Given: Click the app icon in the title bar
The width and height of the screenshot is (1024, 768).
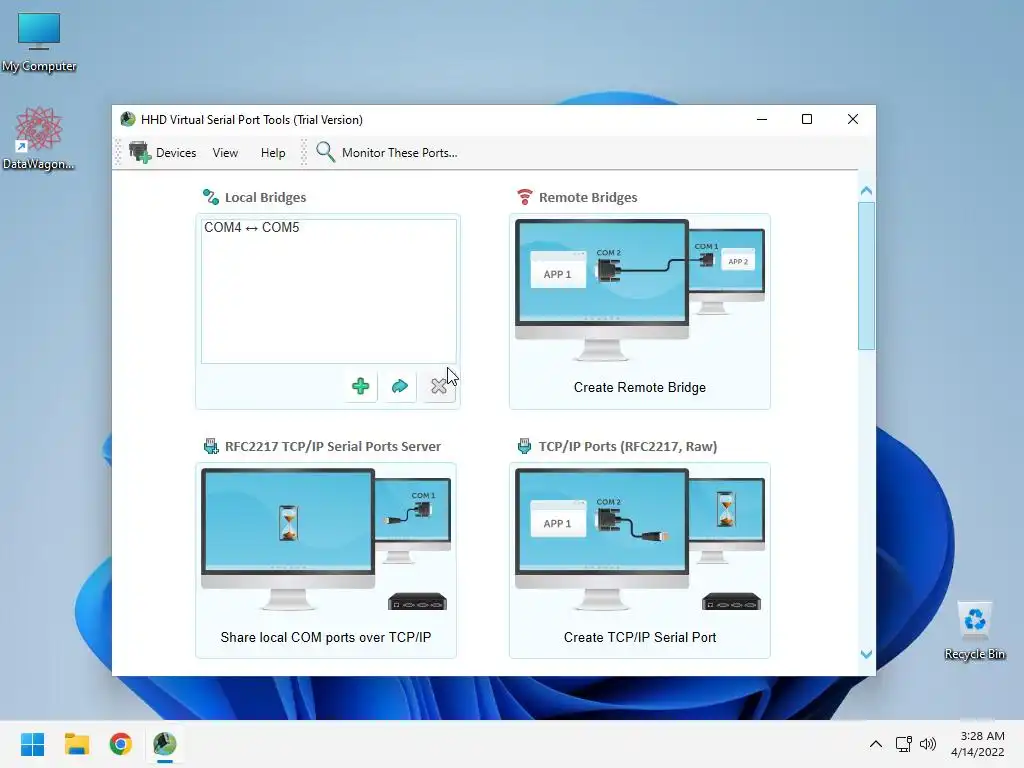Looking at the screenshot, I should (127, 119).
